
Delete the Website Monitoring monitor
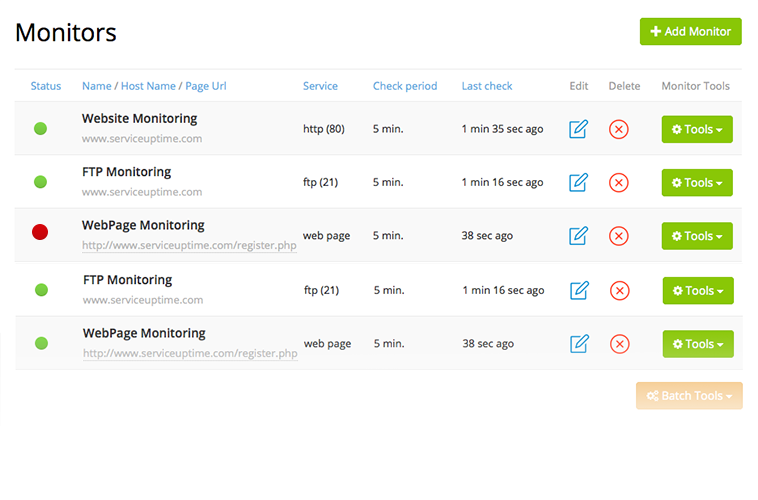(x=619, y=130)
